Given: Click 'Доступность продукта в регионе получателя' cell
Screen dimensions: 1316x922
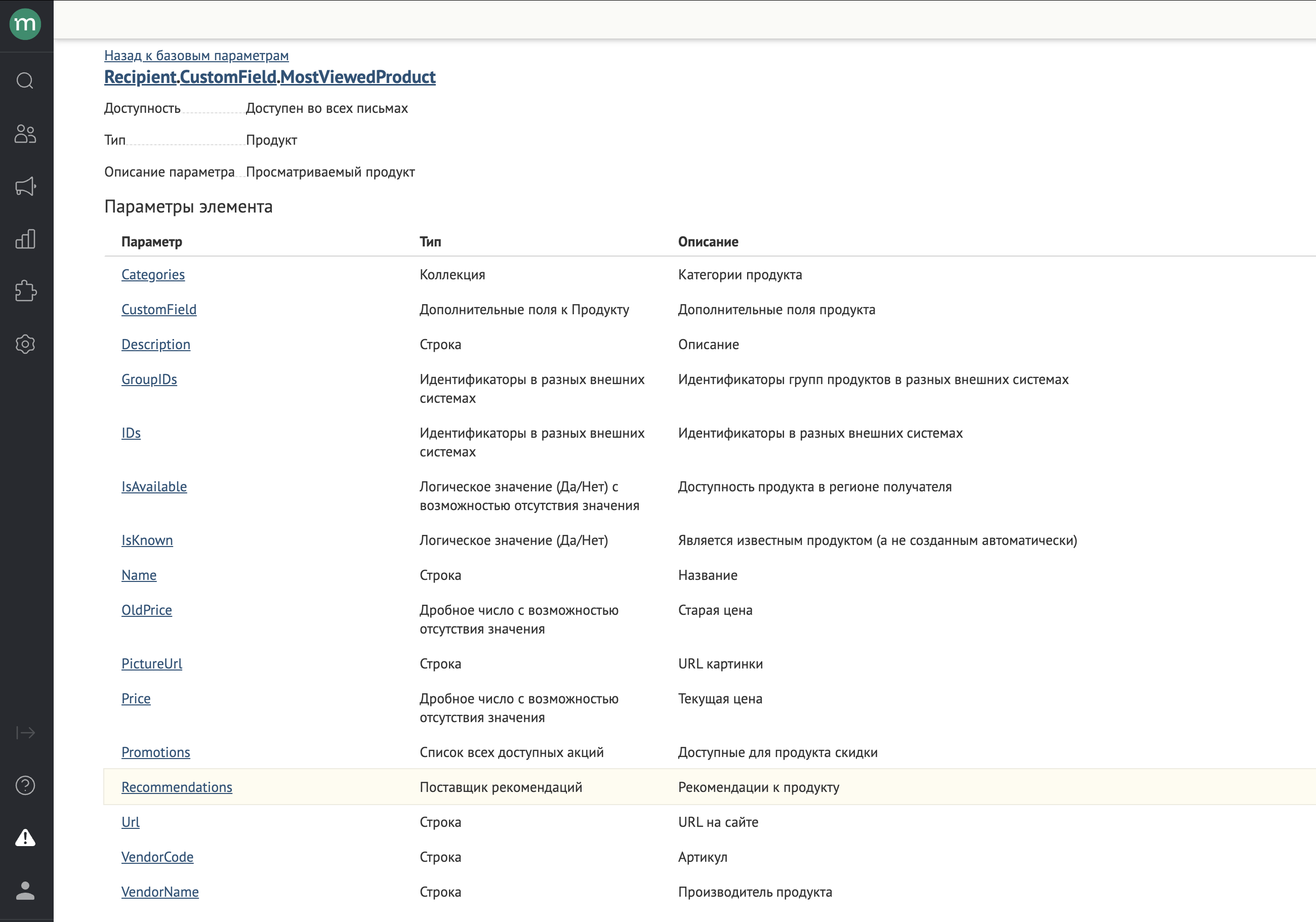Looking at the screenshot, I should pyautogui.click(x=815, y=486).
